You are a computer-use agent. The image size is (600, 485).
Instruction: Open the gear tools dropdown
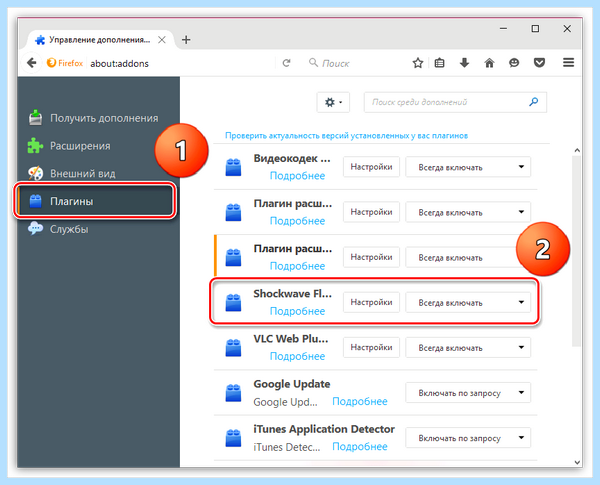[x=333, y=102]
